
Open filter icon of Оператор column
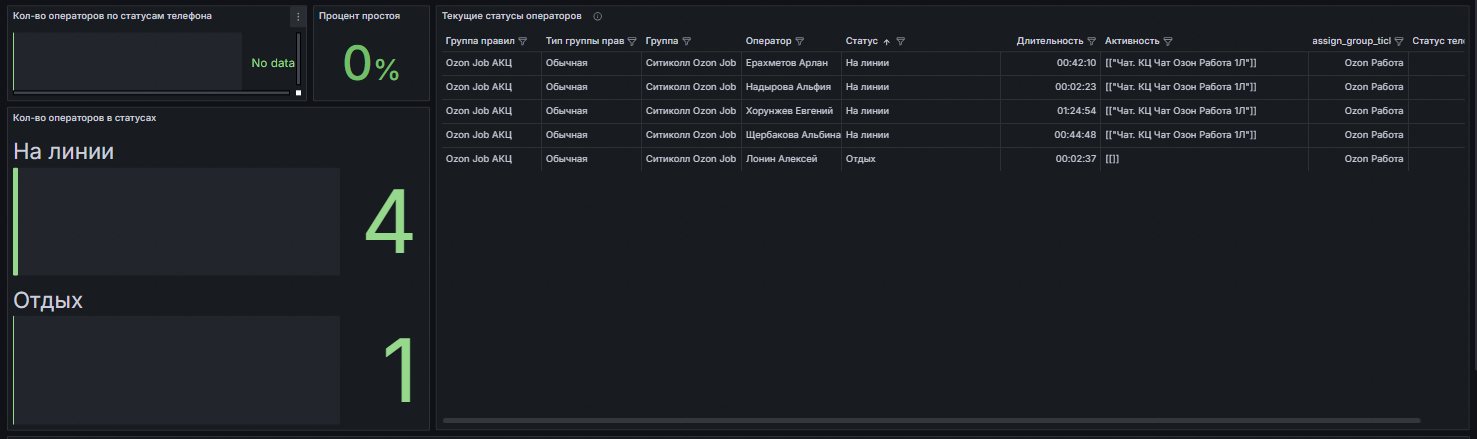[799, 41]
